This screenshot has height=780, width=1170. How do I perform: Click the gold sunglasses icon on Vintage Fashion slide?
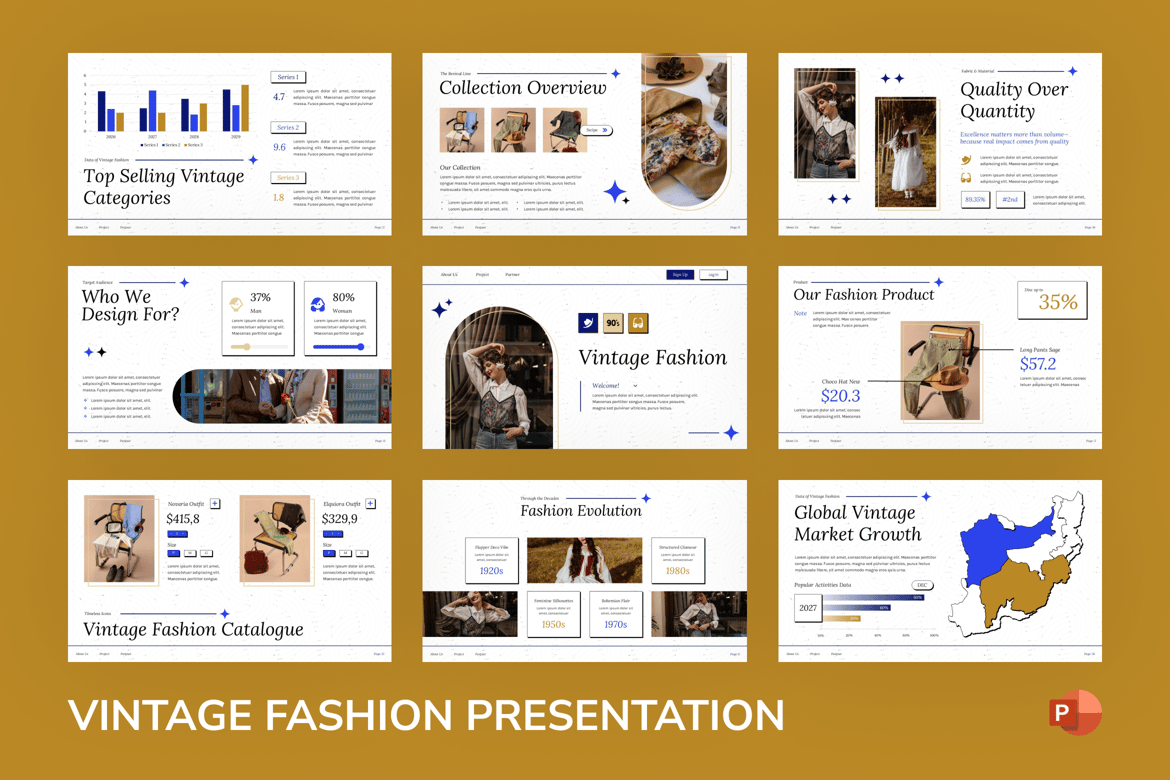coord(638,322)
